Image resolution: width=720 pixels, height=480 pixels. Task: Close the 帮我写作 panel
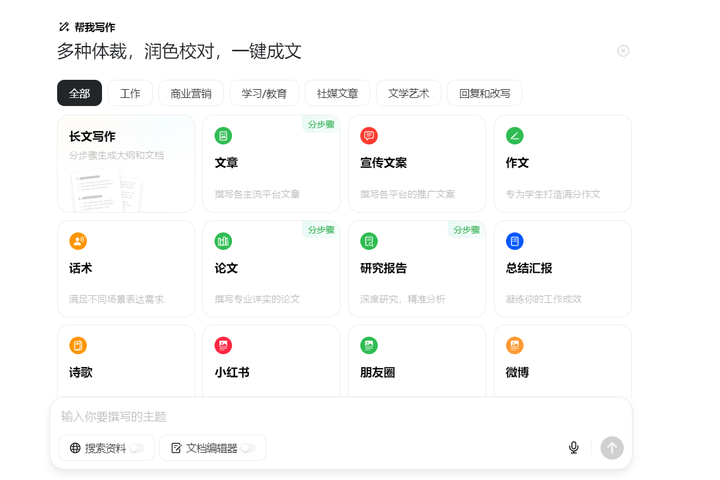point(623,51)
